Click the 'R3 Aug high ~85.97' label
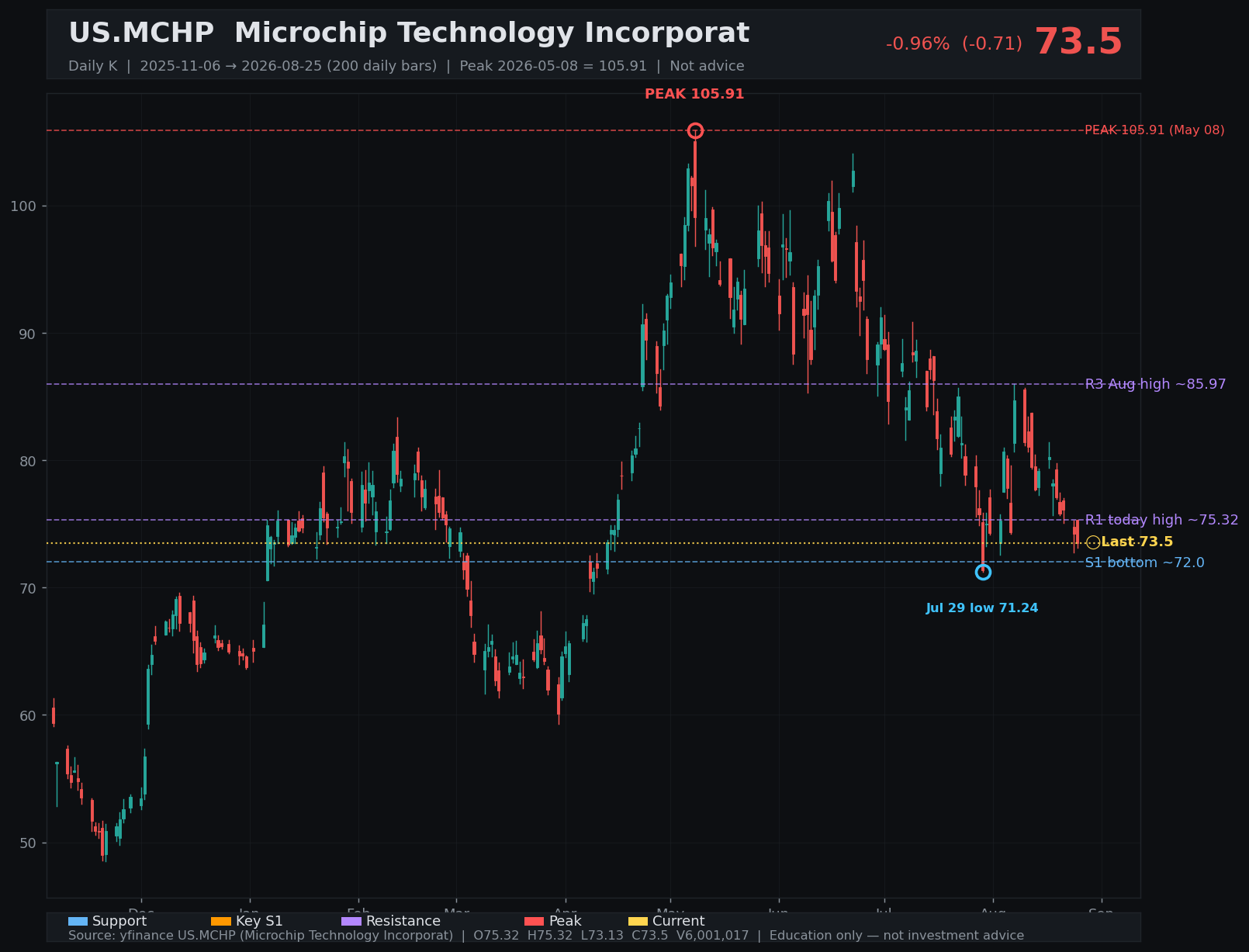 (x=1155, y=384)
